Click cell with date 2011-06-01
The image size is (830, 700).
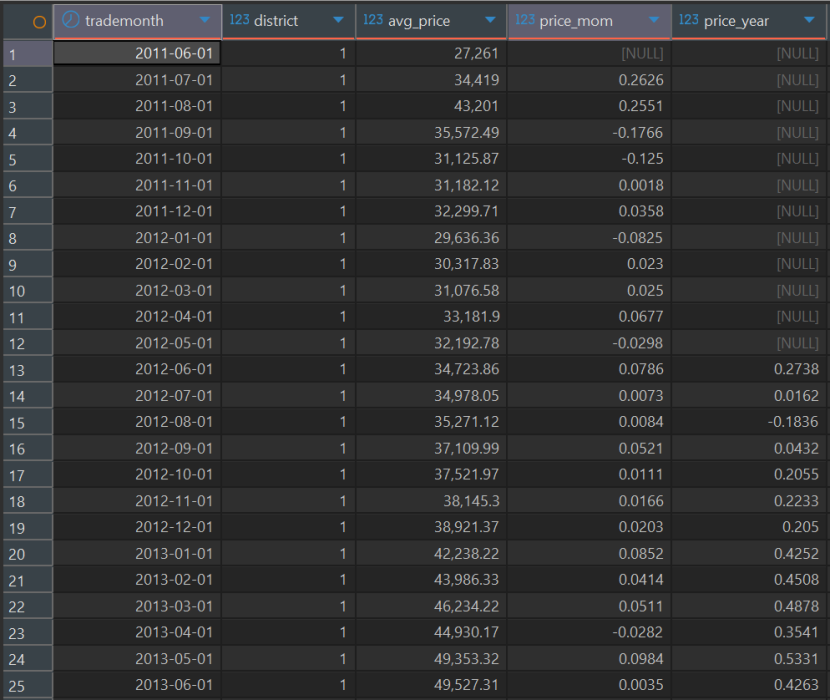point(137,53)
